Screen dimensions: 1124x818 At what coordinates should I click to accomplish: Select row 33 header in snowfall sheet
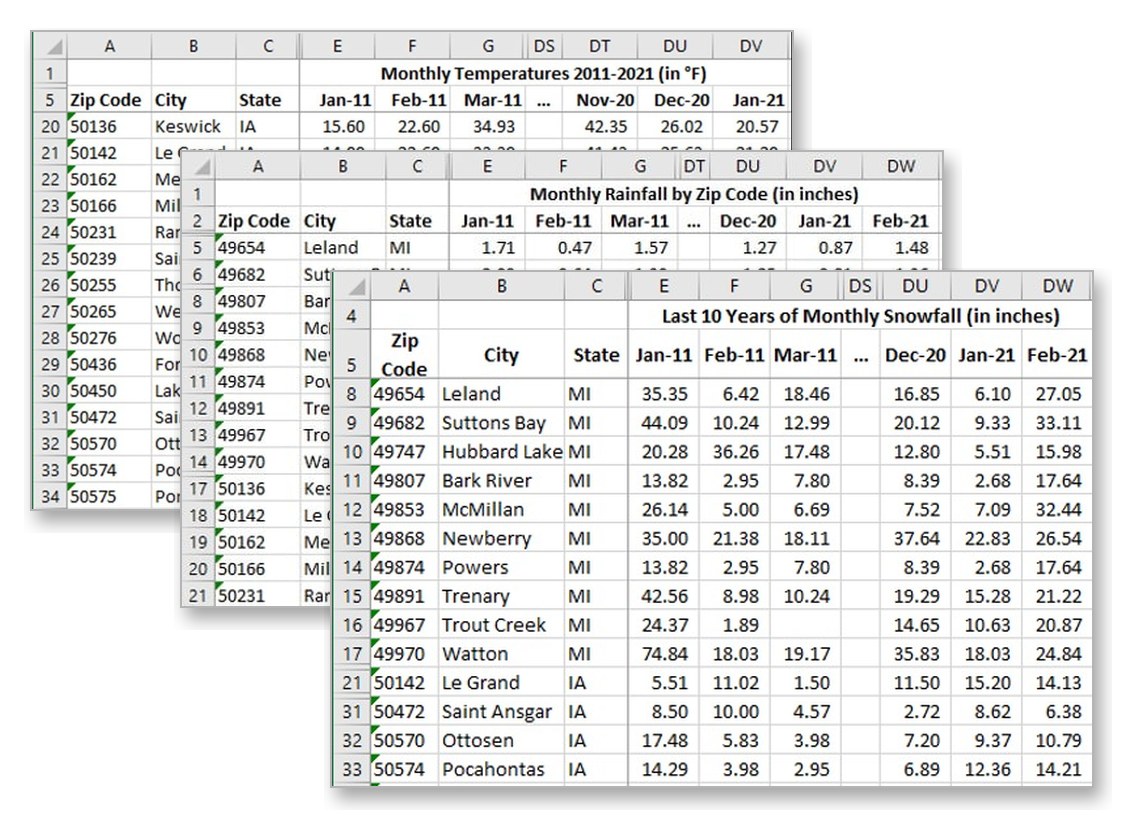coord(352,769)
